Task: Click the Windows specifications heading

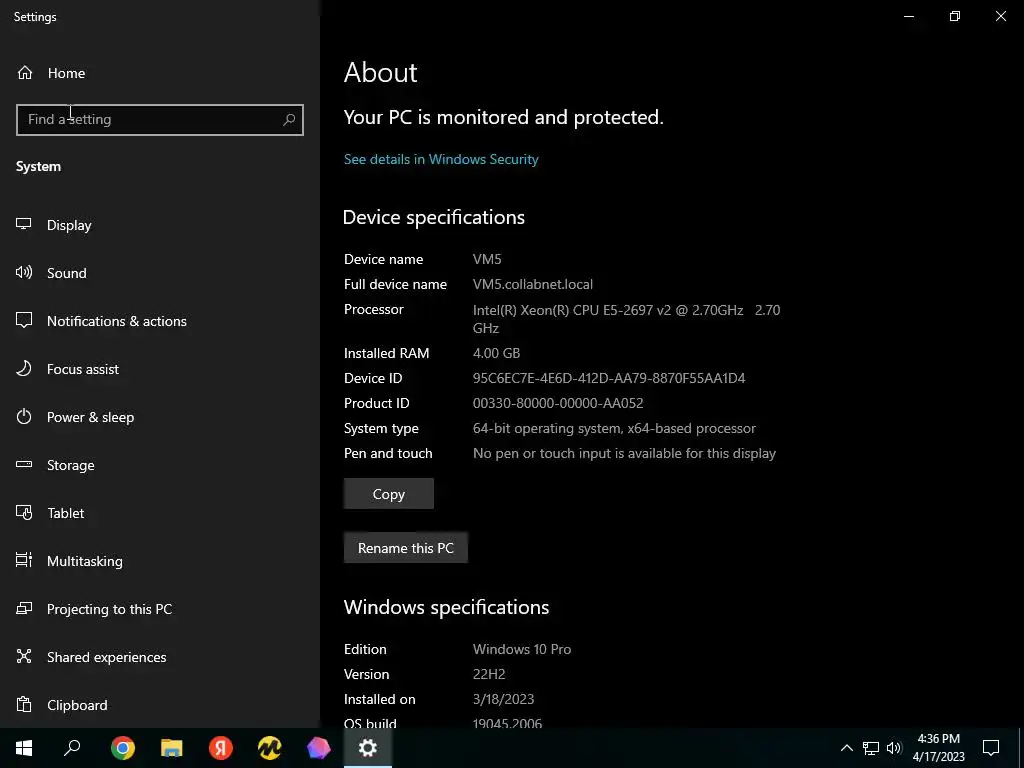Action: tap(446, 607)
